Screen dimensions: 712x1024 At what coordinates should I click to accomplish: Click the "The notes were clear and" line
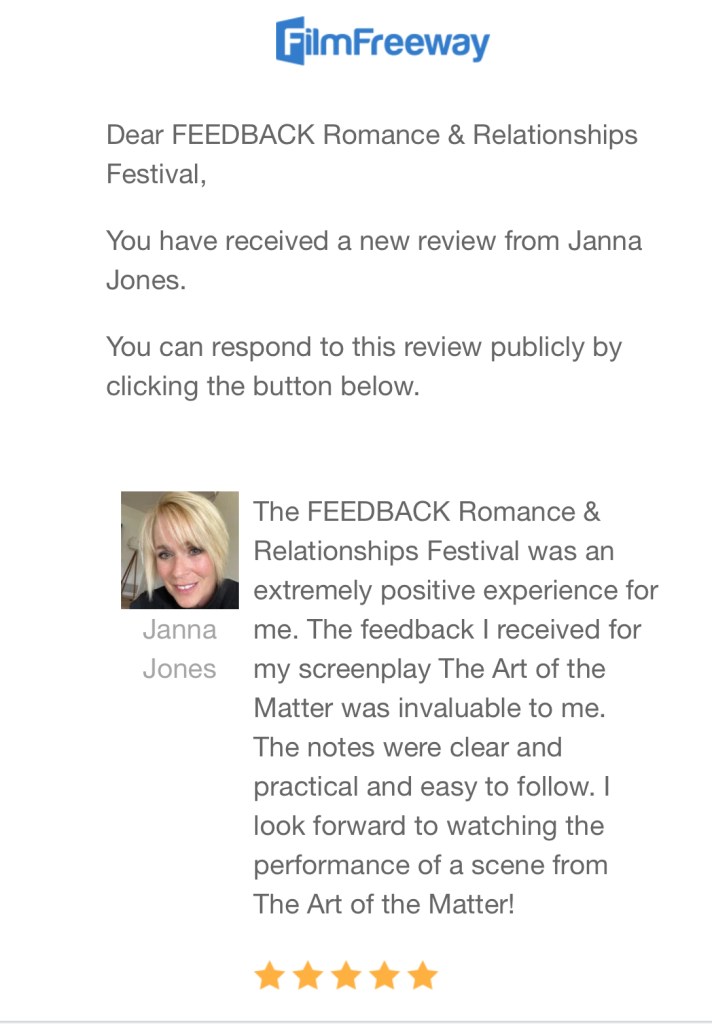(x=408, y=747)
